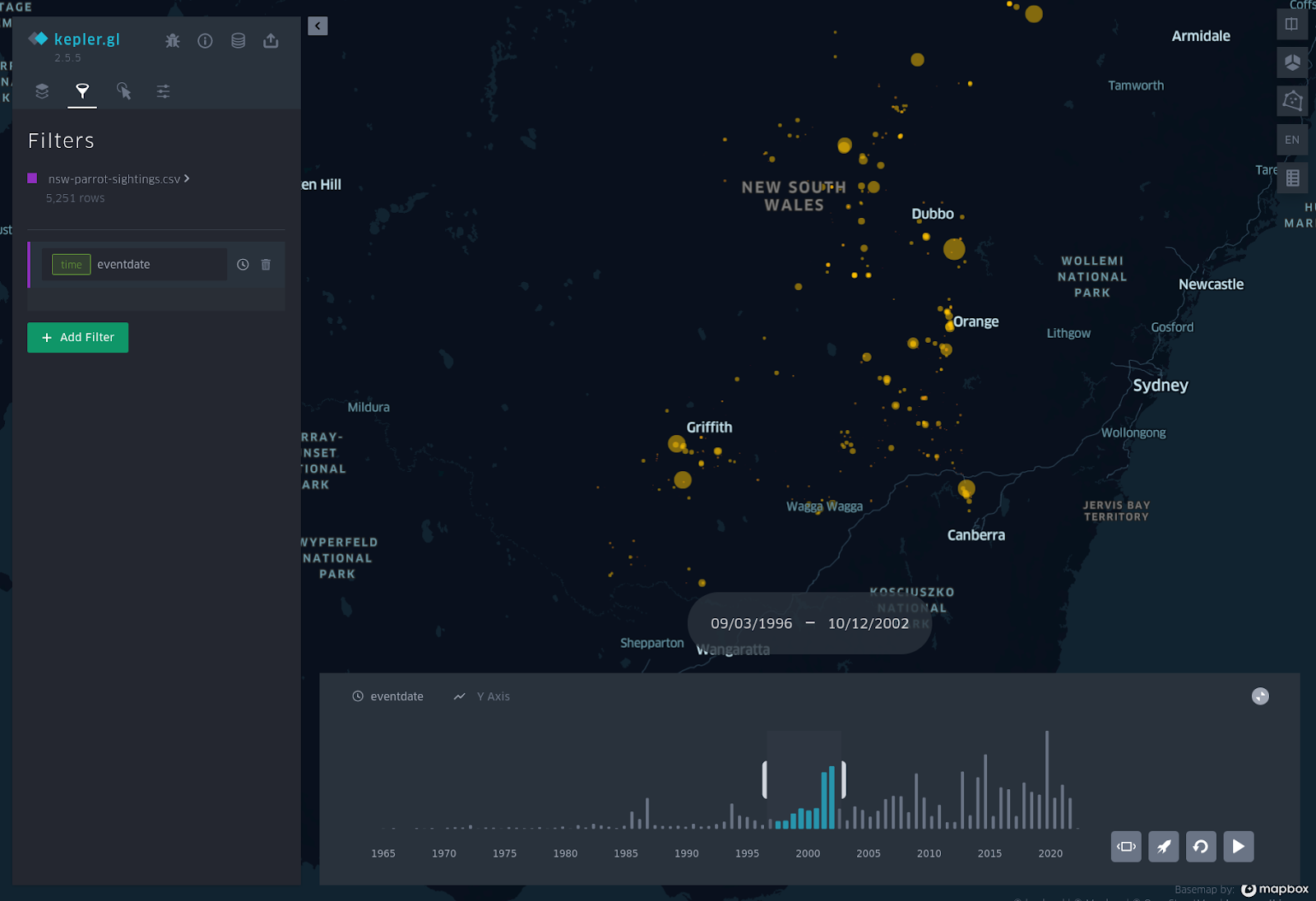
Task: Open the EN language selector
Action: tap(1292, 140)
